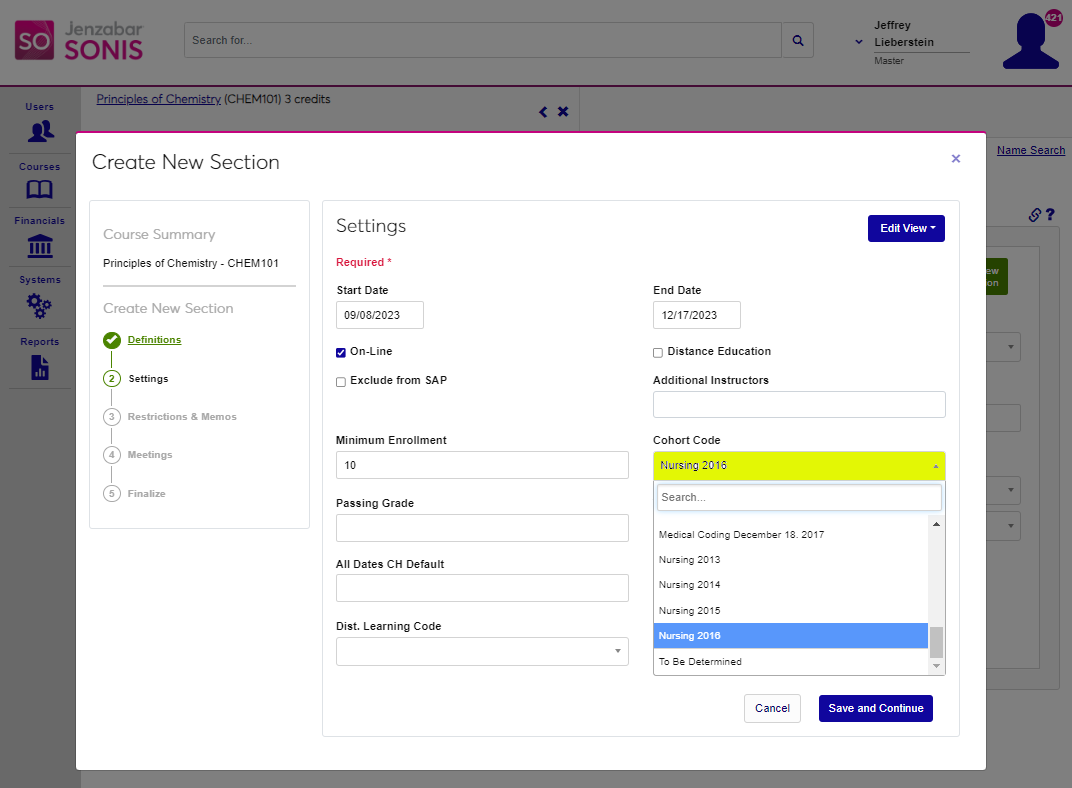Open the Financials bank icon

click(x=40, y=246)
